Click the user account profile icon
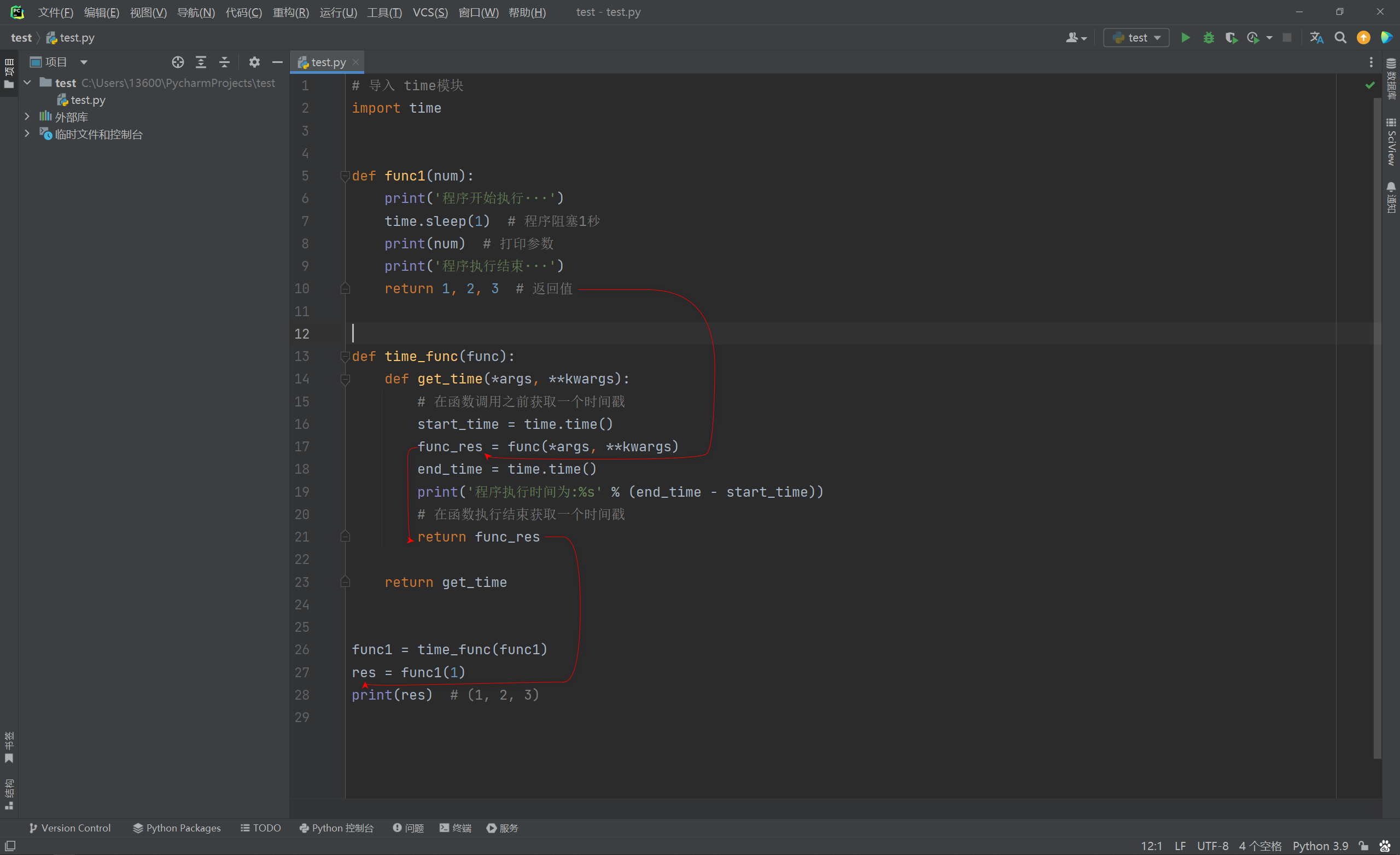 pyautogui.click(x=1076, y=37)
